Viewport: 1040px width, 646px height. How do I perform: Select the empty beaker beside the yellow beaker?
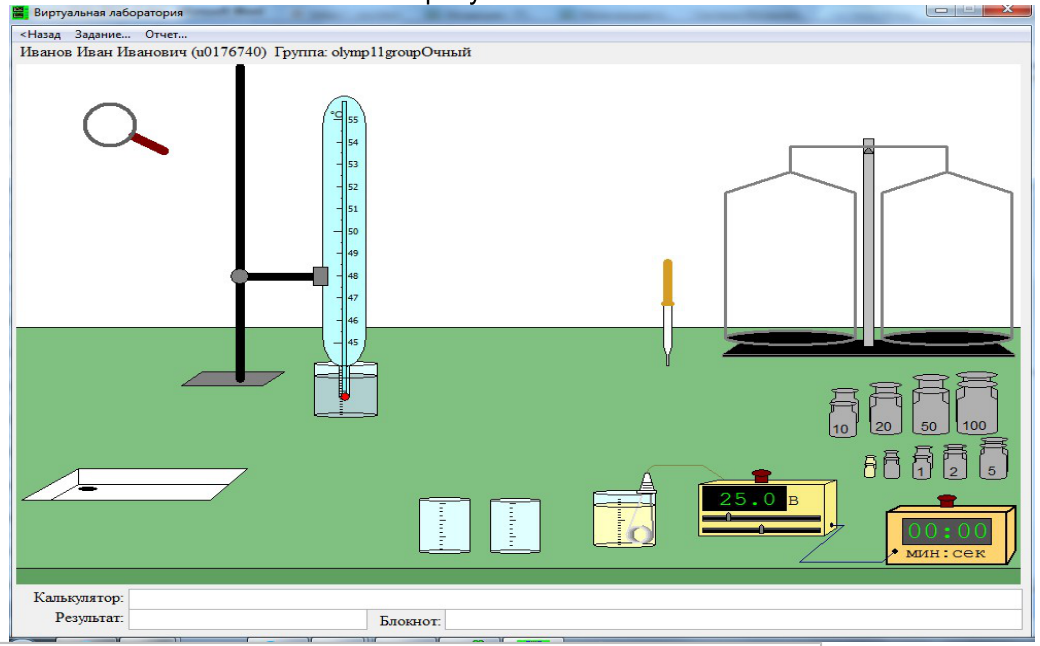click(x=515, y=526)
